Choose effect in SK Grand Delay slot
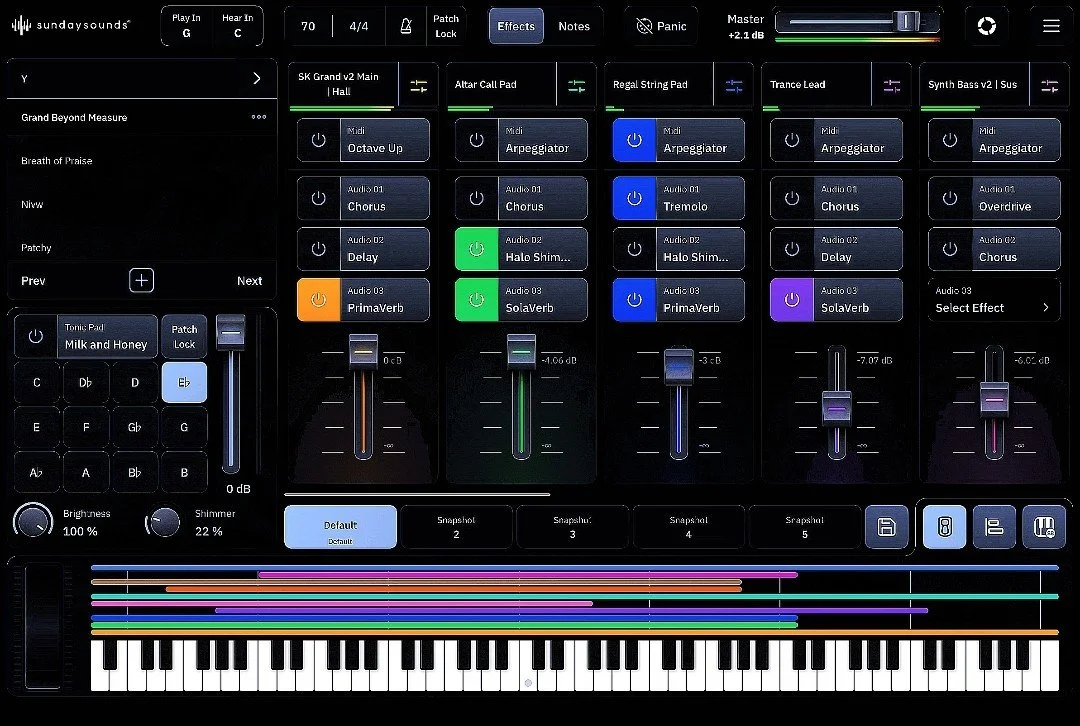The image size is (1080, 726). 384,249
